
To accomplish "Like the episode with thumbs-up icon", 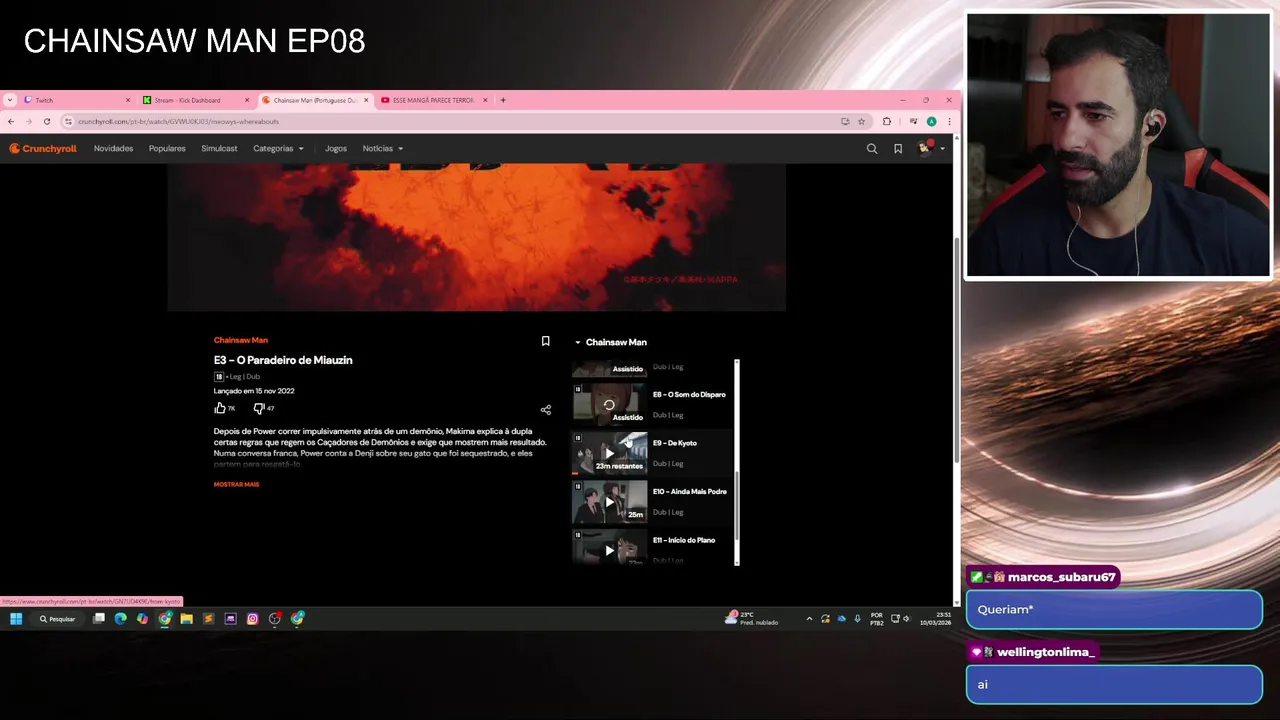I will coord(220,408).
